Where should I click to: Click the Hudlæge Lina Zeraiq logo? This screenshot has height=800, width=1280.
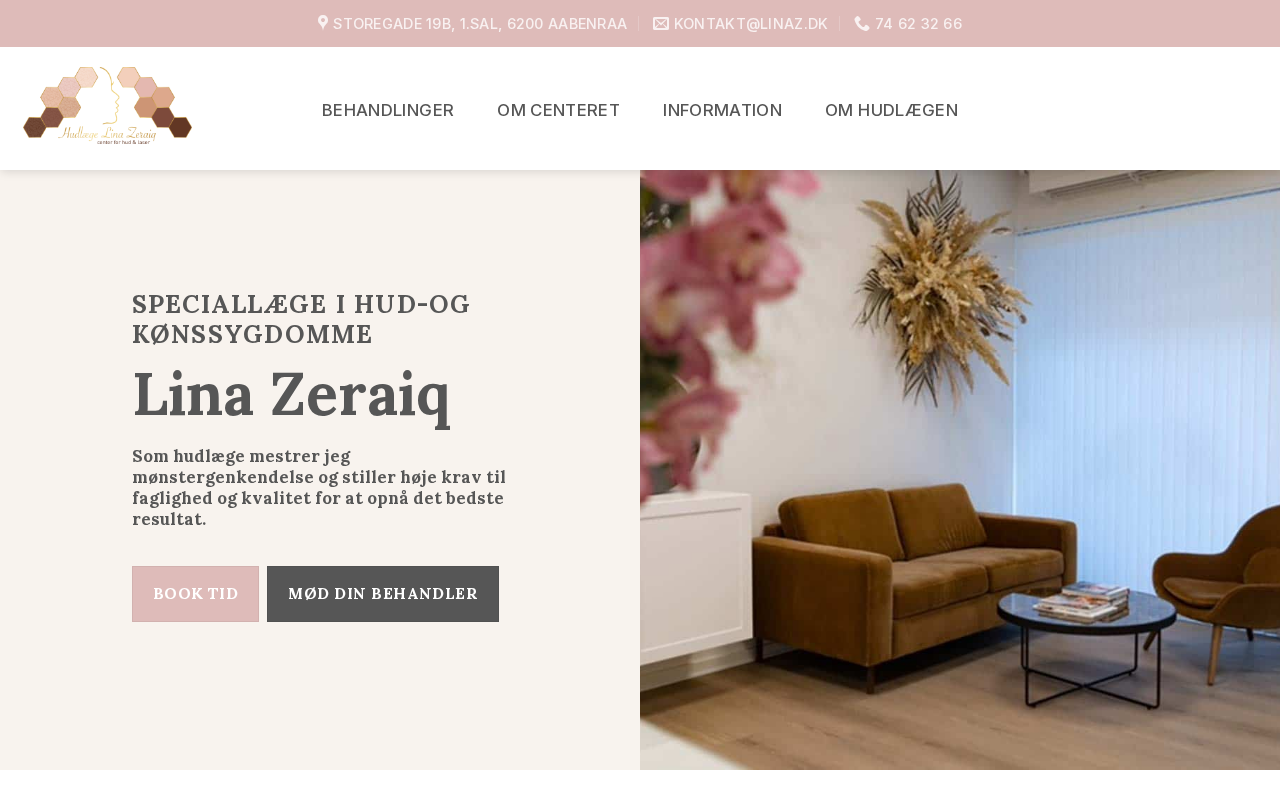coord(107,107)
